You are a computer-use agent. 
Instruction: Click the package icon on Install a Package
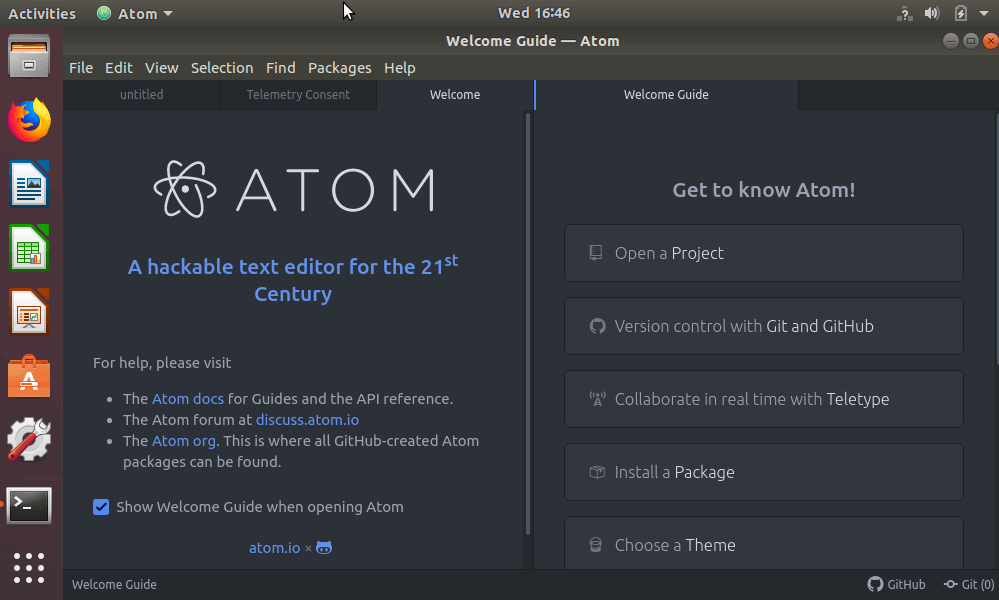click(597, 472)
